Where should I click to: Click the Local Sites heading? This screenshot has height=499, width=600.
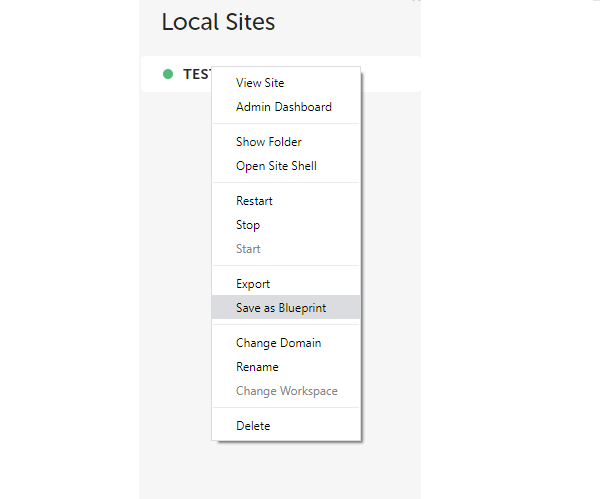218,22
